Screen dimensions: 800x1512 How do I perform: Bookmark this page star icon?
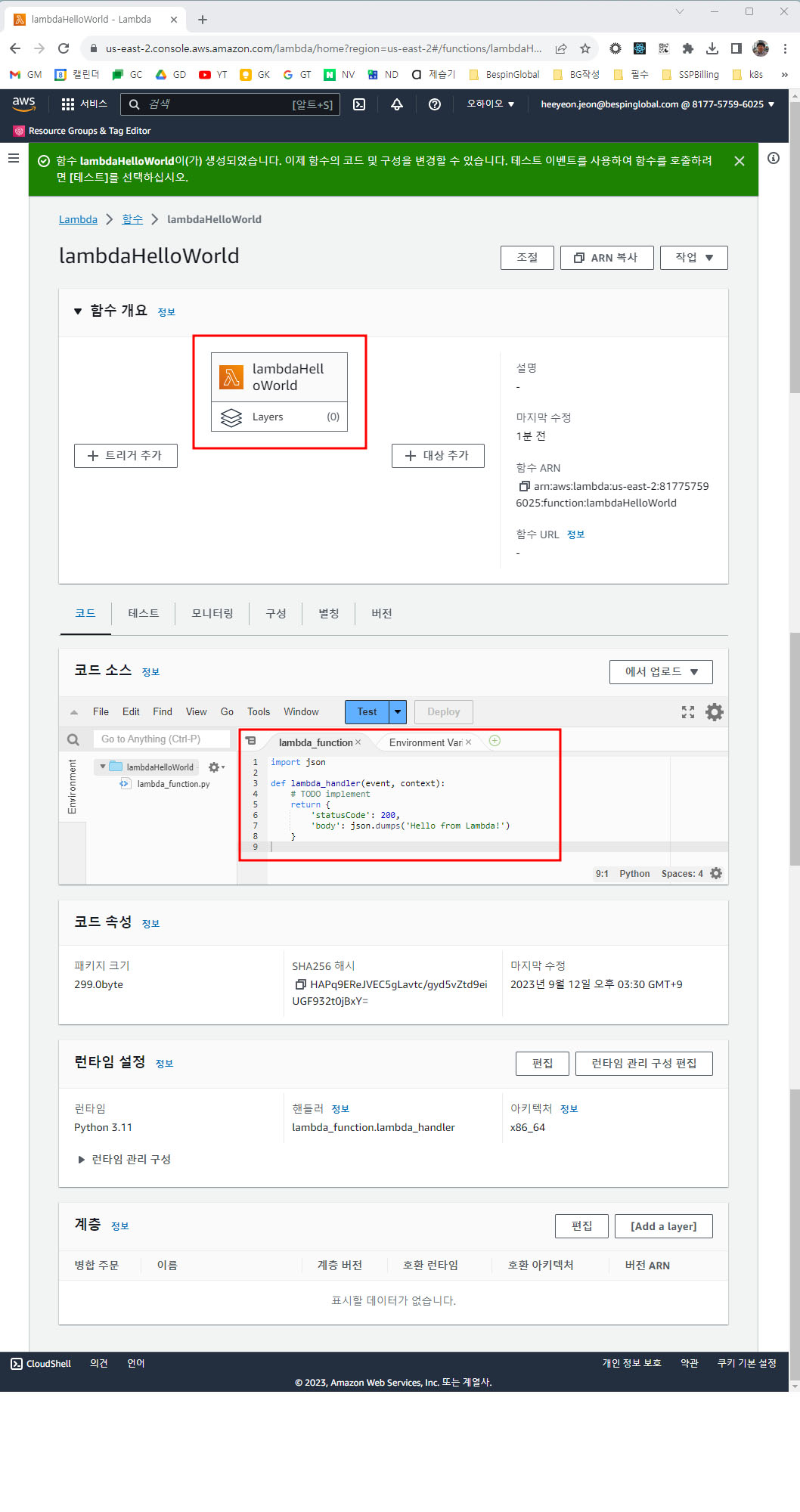(x=585, y=48)
